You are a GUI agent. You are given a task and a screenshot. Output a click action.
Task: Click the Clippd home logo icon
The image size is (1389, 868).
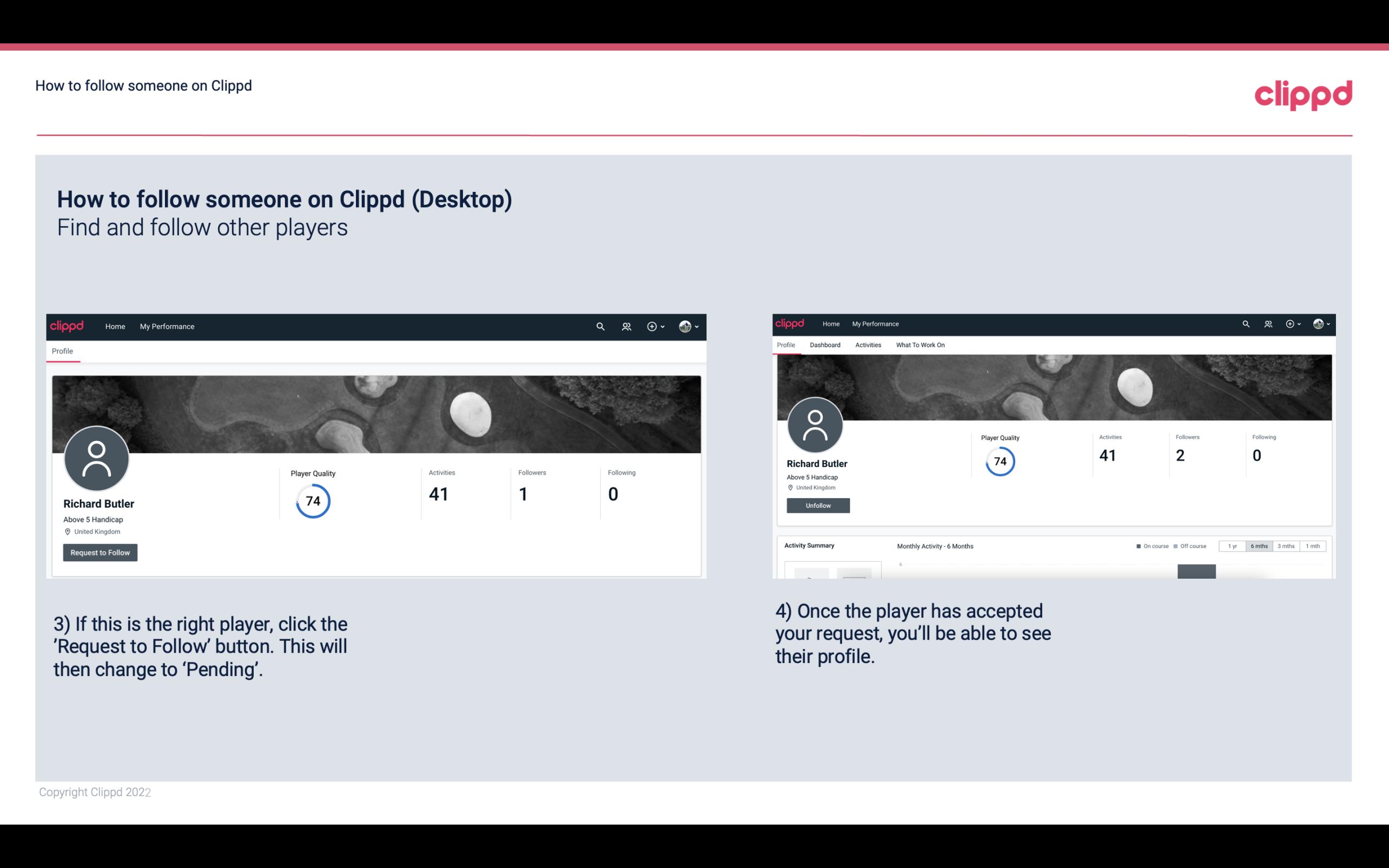pos(67,326)
